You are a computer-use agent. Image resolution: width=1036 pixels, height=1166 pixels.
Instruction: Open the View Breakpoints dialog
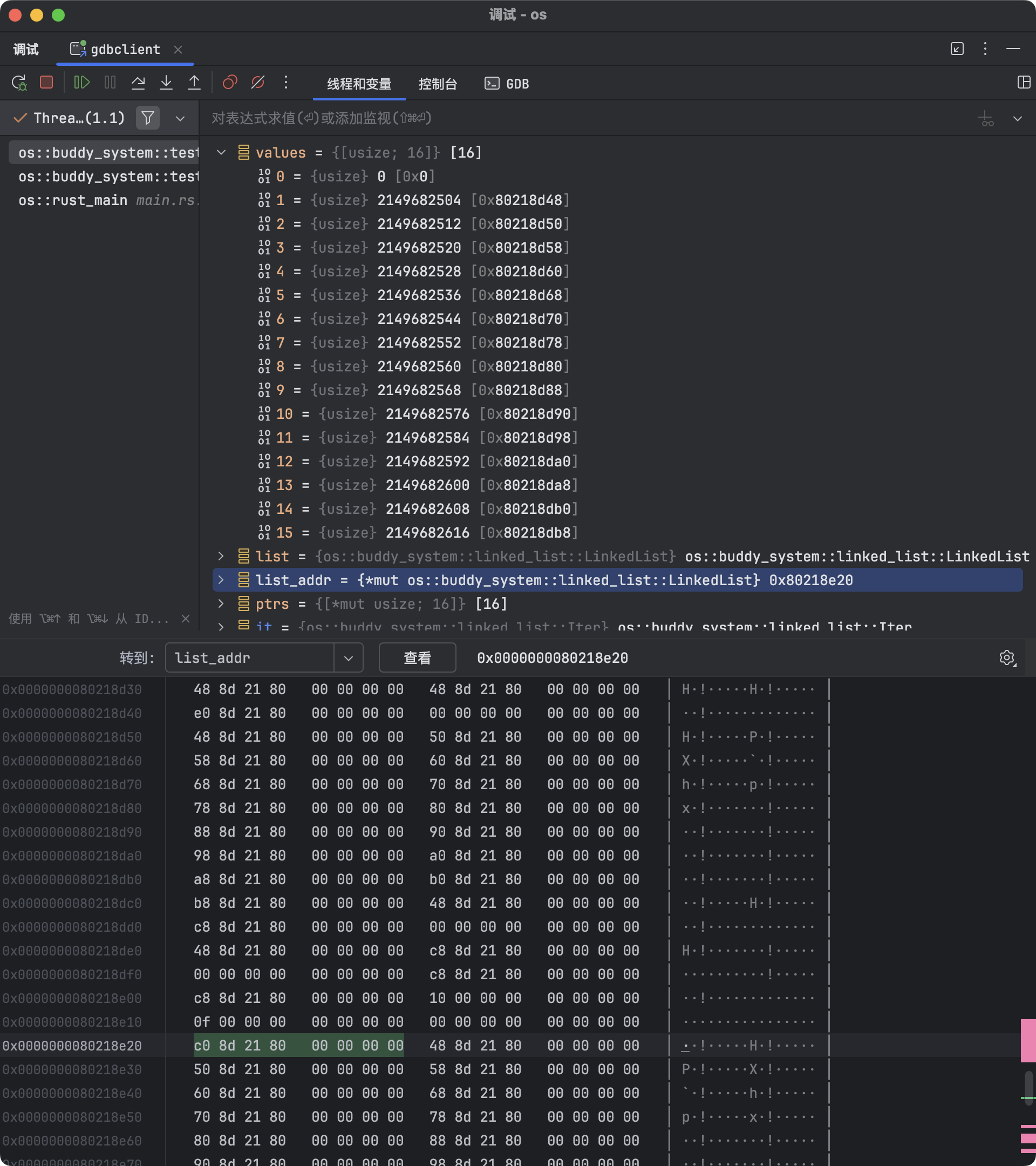[x=230, y=83]
